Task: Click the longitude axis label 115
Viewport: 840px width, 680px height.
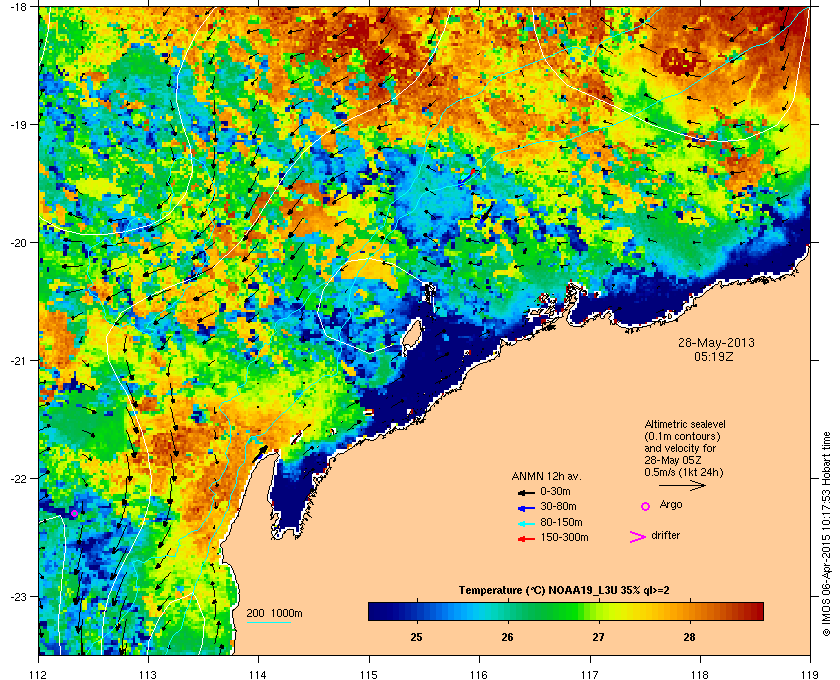Action: (x=369, y=674)
